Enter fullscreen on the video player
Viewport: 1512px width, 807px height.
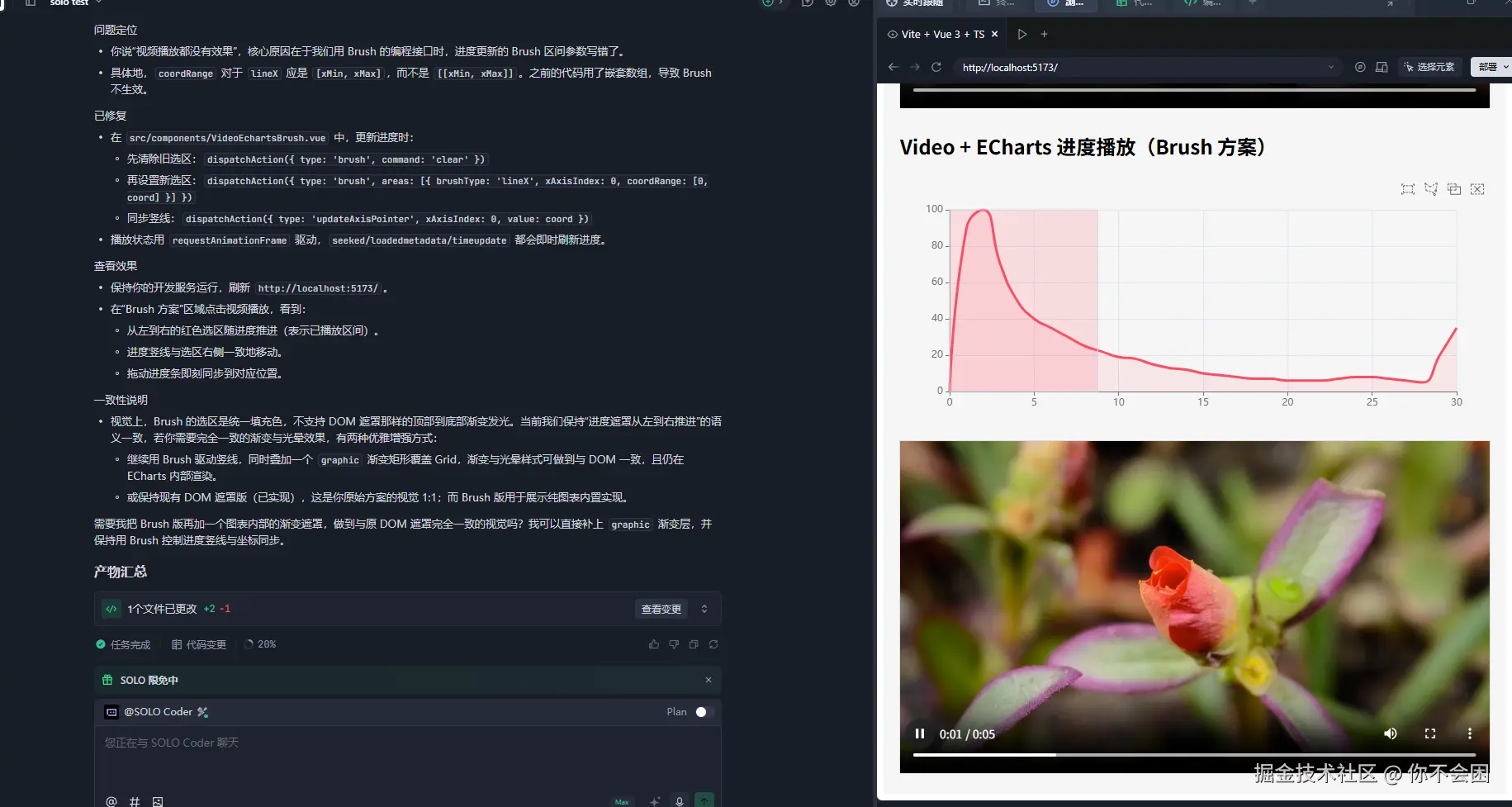(x=1430, y=733)
